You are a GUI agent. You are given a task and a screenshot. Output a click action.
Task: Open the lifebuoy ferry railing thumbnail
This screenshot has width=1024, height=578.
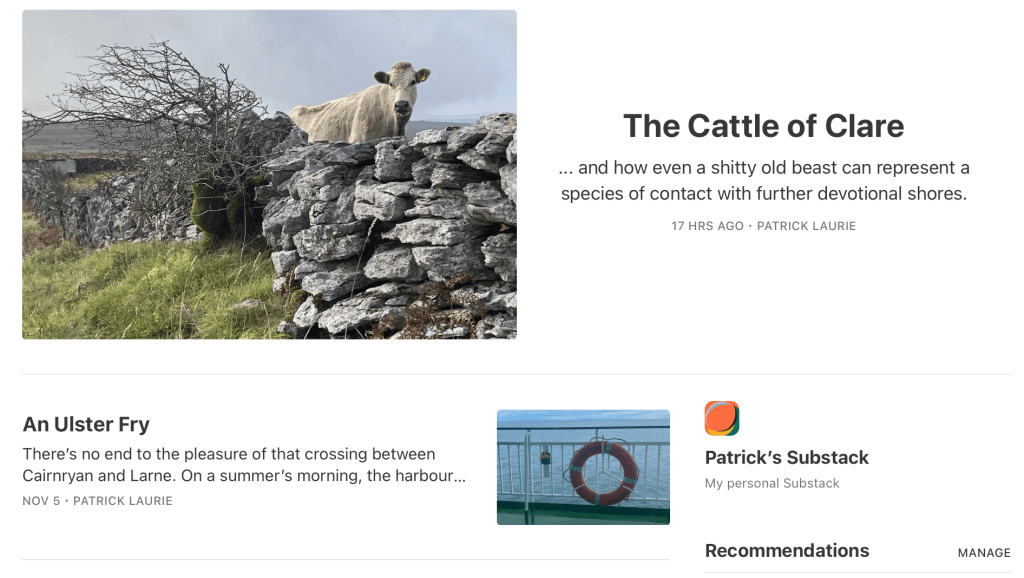tap(583, 467)
